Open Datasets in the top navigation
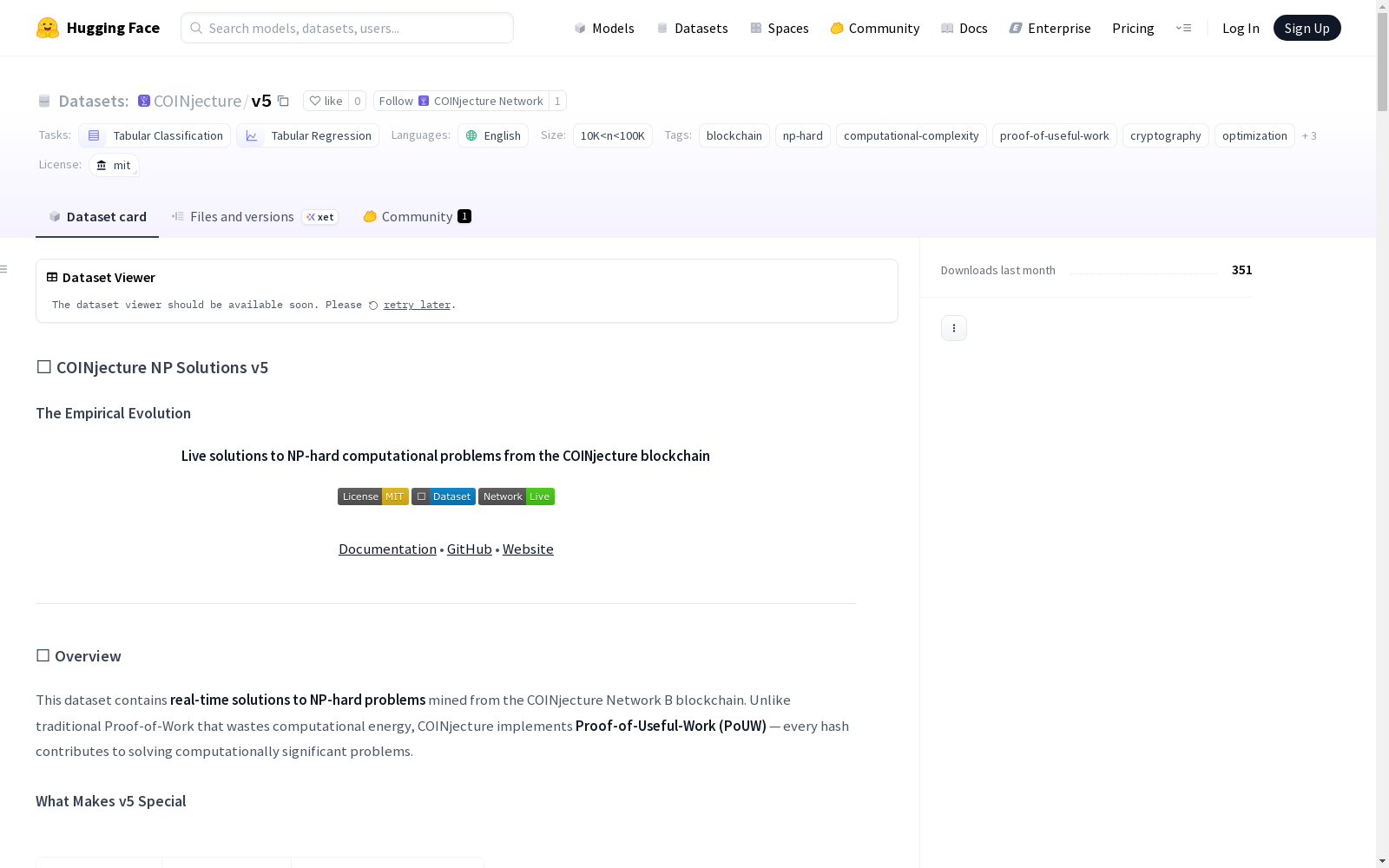Viewport: 1389px width, 868px height. pos(692,28)
